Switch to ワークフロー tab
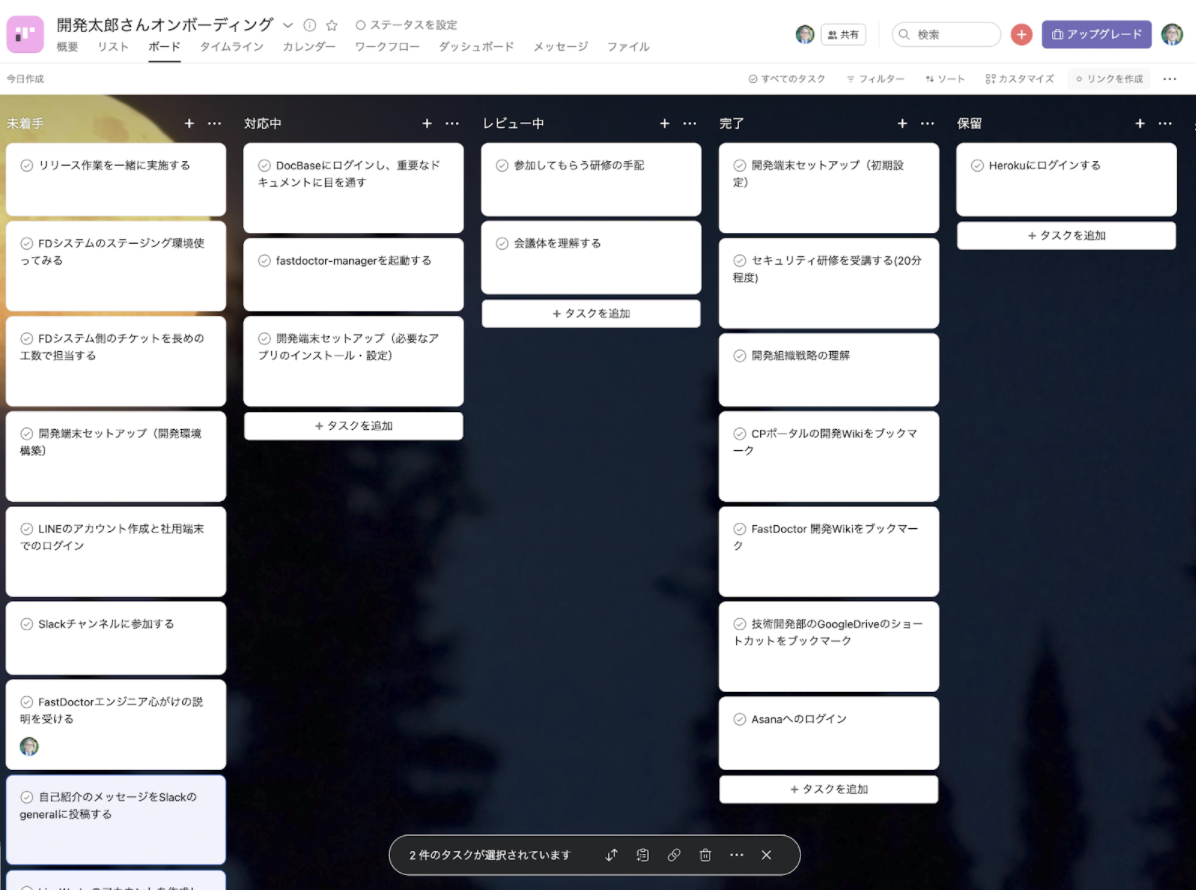The width and height of the screenshot is (1196, 890). point(387,47)
